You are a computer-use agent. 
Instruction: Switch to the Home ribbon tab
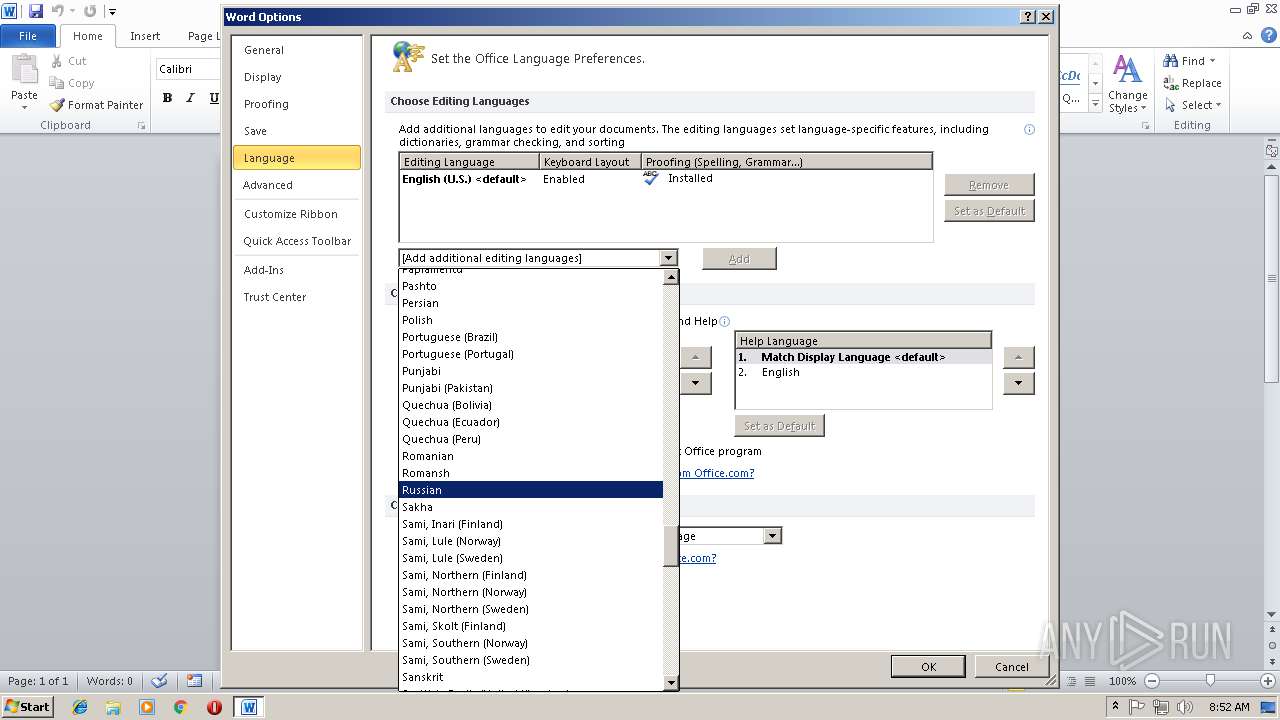[87, 36]
